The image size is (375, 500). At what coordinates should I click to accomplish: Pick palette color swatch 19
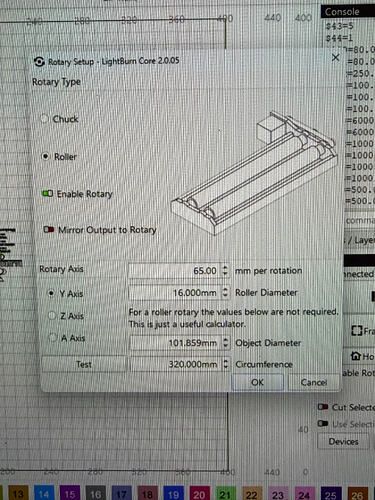click(x=173, y=493)
